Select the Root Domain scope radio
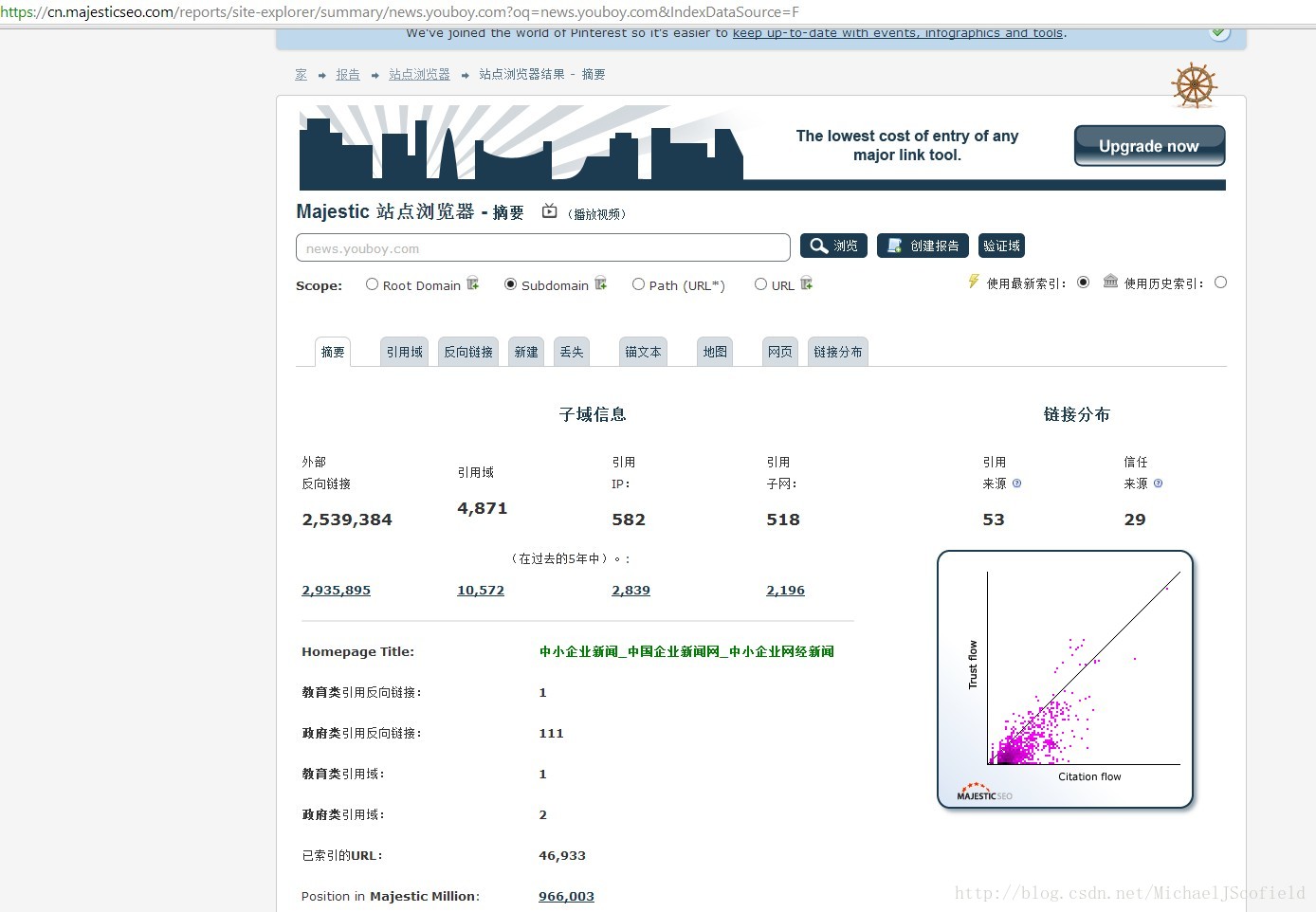This screenshot has height=912, width=1316. click(x=372, y=284)
